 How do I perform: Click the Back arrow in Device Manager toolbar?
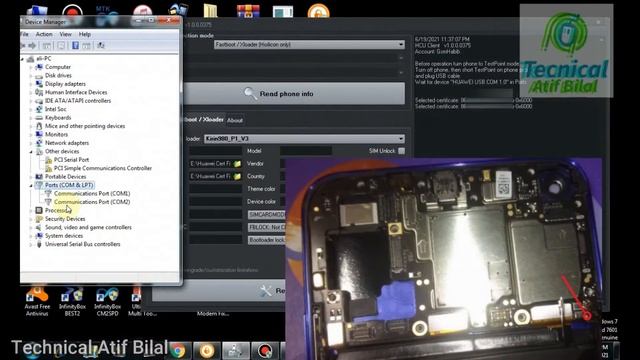point(23,46)
